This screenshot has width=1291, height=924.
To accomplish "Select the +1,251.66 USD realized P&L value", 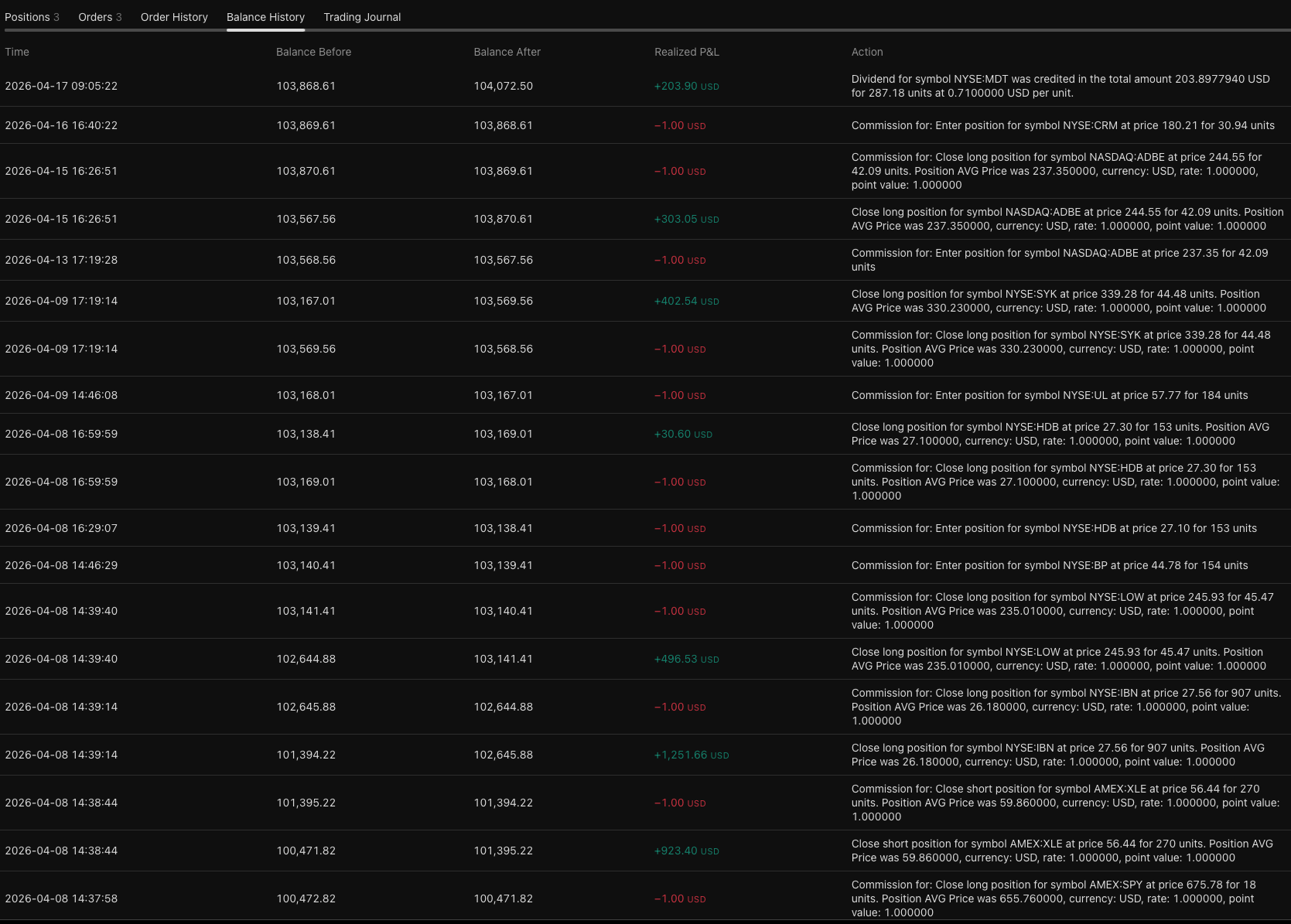I will 692,755.
